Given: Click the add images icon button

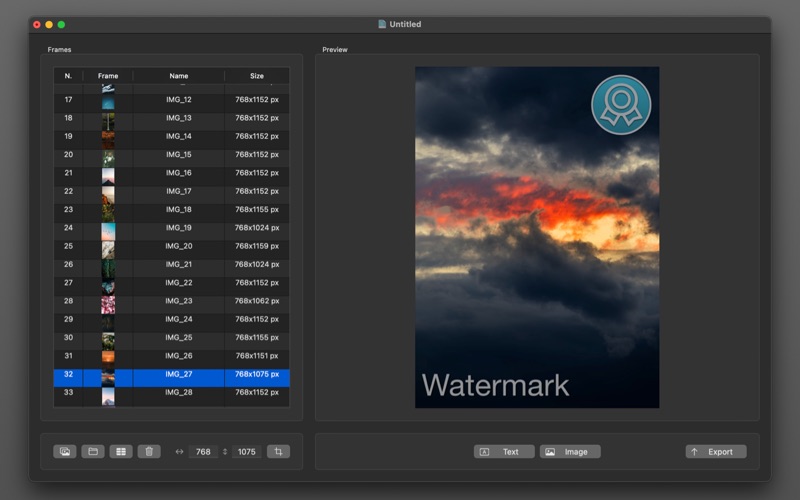Looking at the screenshot, I should [x=65, y=452].
